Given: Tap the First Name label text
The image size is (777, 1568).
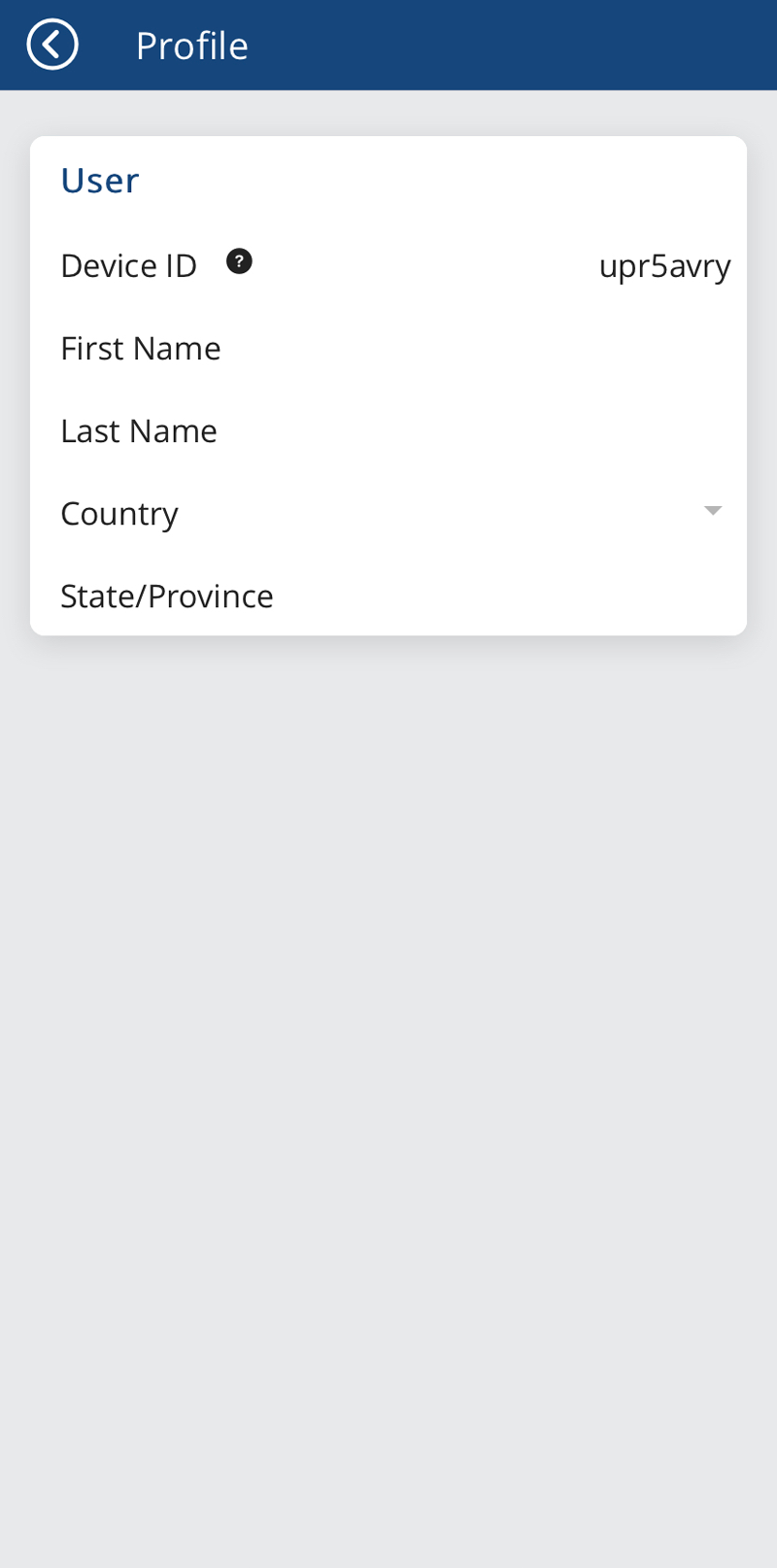Looking at the screenshot, I should point(141,348).
